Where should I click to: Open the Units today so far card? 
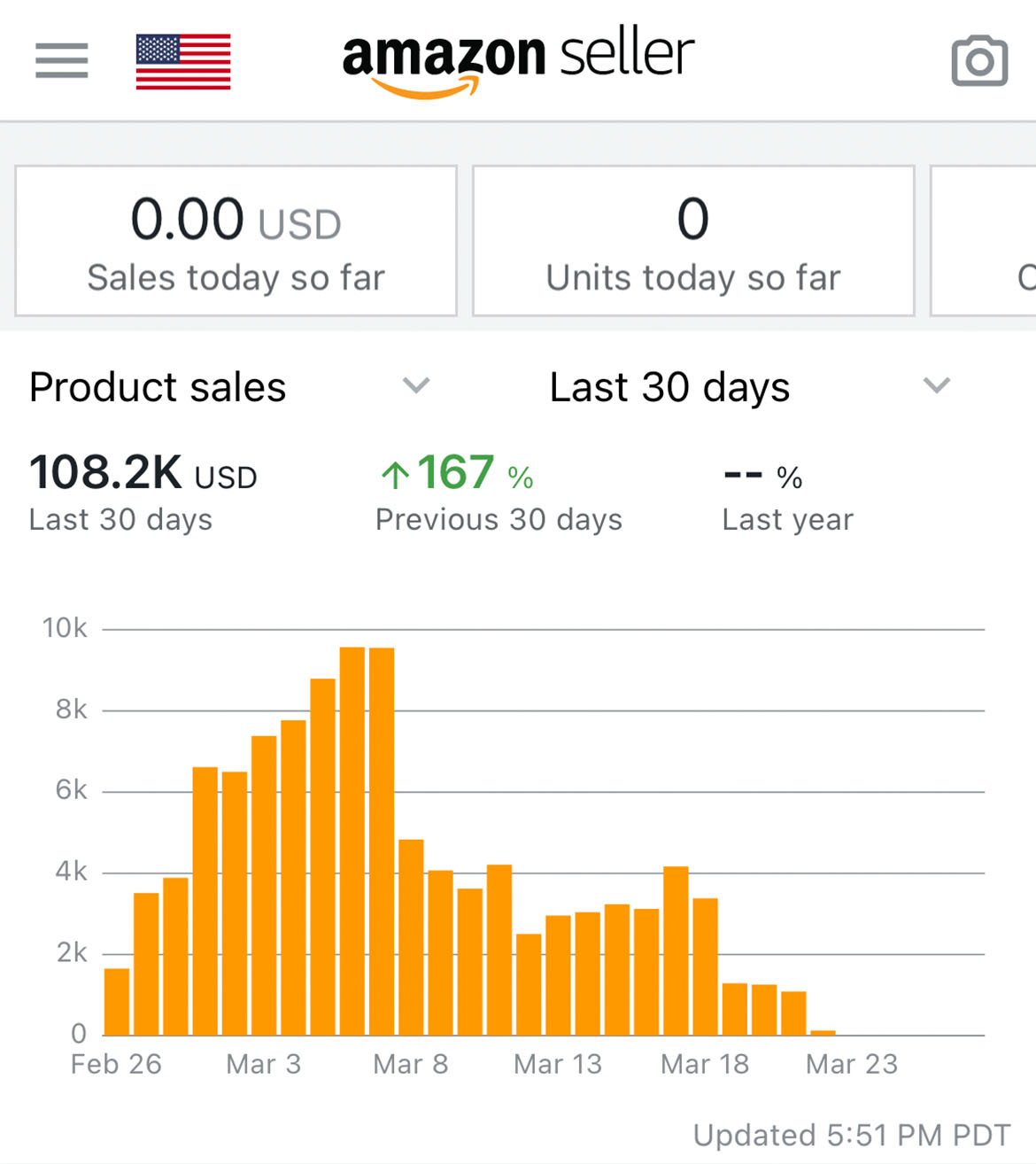[x=693, y=240]
